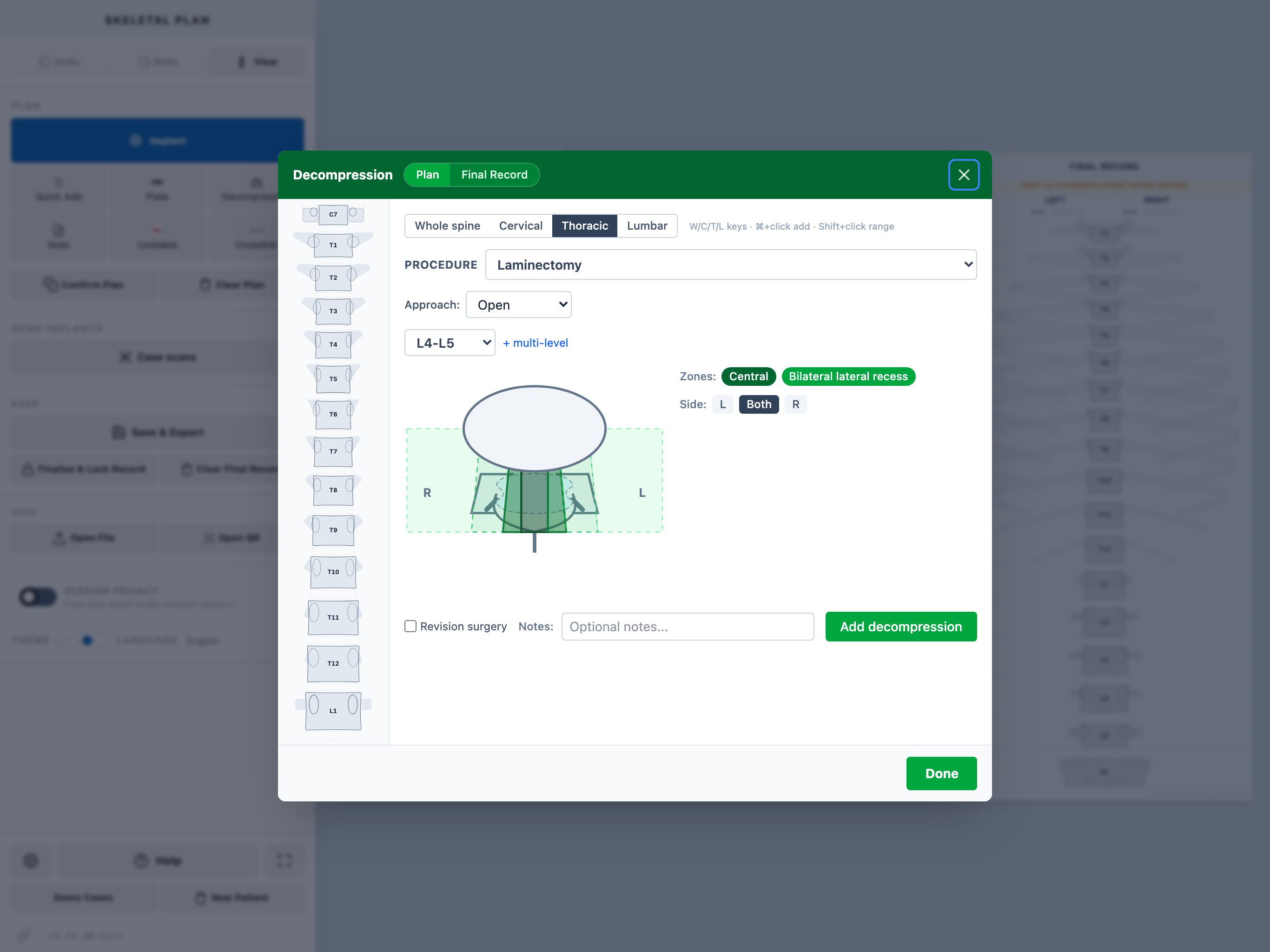Click the View button in sidebar
This screenshot has height=952, width=1270.
[257, 62]
